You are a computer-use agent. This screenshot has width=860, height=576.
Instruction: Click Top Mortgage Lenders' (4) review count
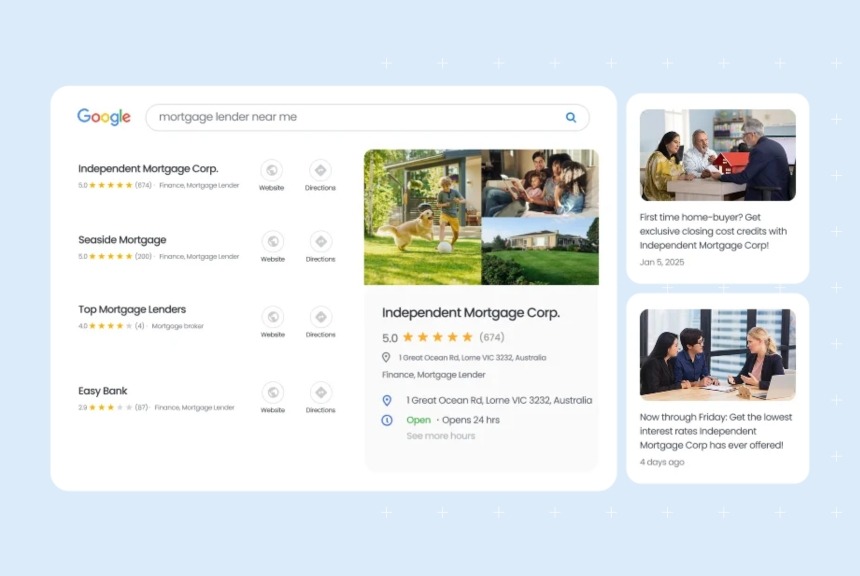[139, 326]
